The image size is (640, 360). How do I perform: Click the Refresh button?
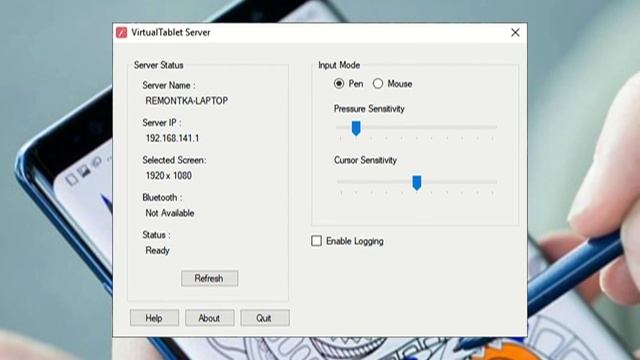[x=209, y=278]
